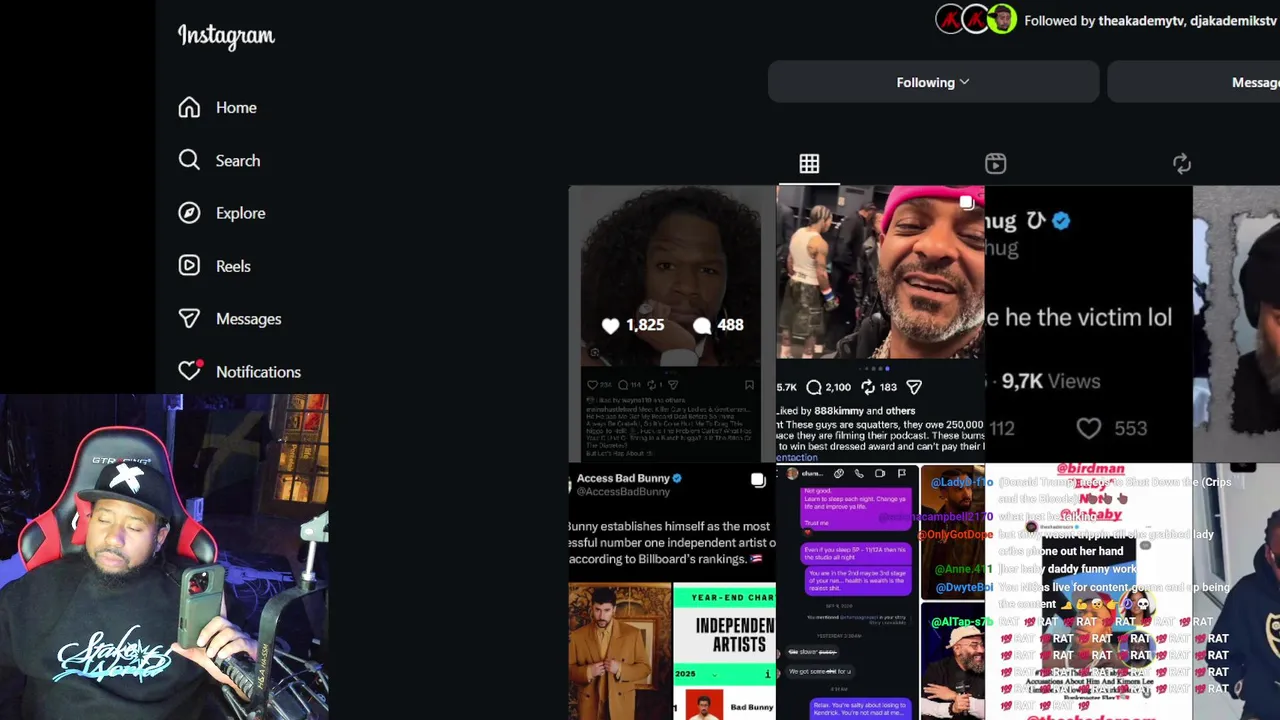The height and width of the screenshot is (720, 1280).
Task: Open Home in the sidebar
Action: [236, 108]
